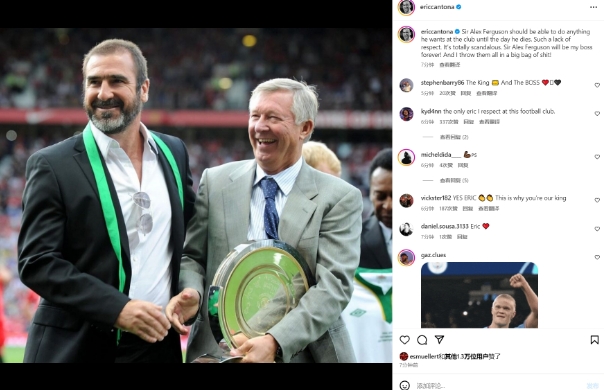The height and width of the screenshot is (390, 614).
Task: Open the emoji picker in comment box
Action: pyautogui.click(x=405, y=385)
